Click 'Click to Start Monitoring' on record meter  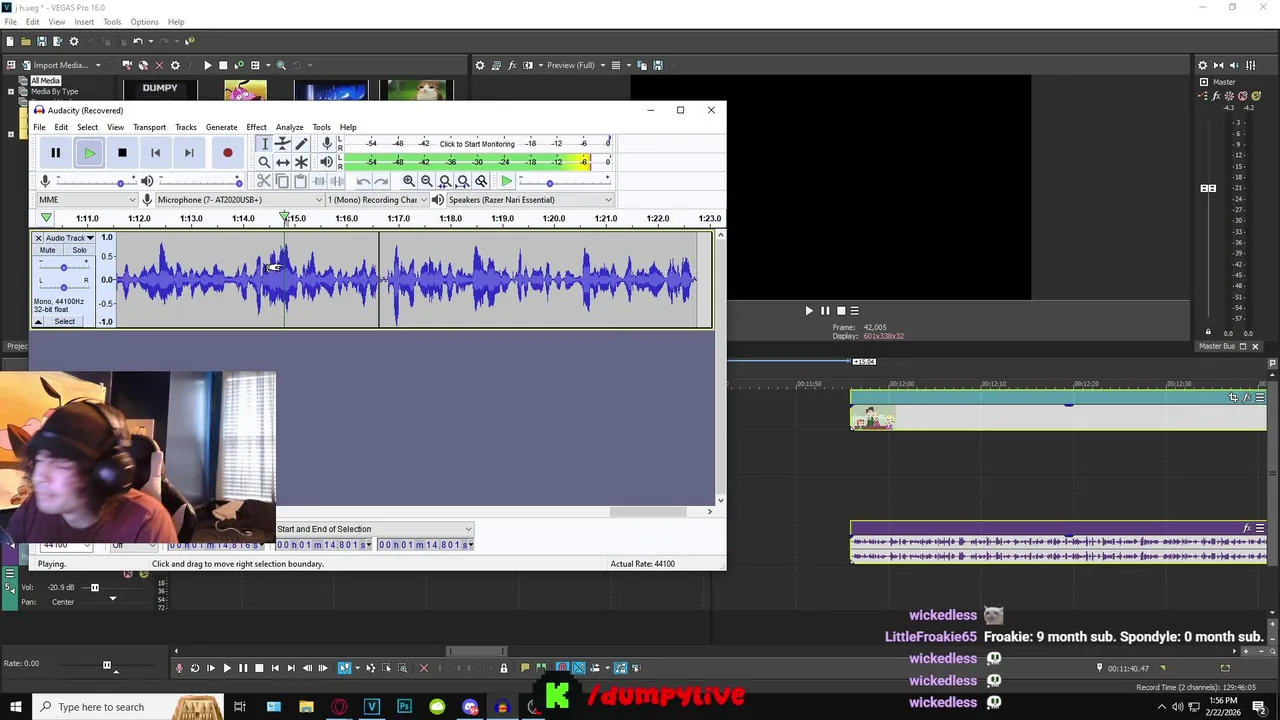click(477, 144)
